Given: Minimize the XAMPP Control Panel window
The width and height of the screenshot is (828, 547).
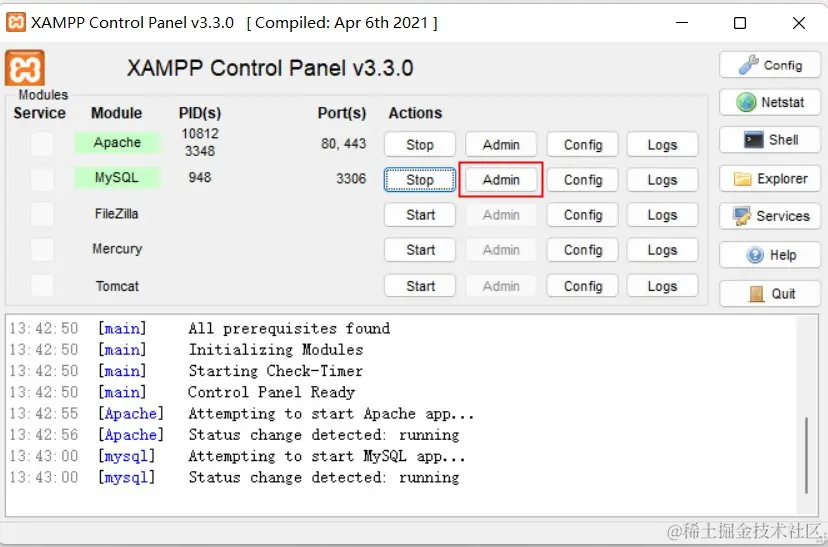Looking at the screenshot, I should (x=682, y=23).
